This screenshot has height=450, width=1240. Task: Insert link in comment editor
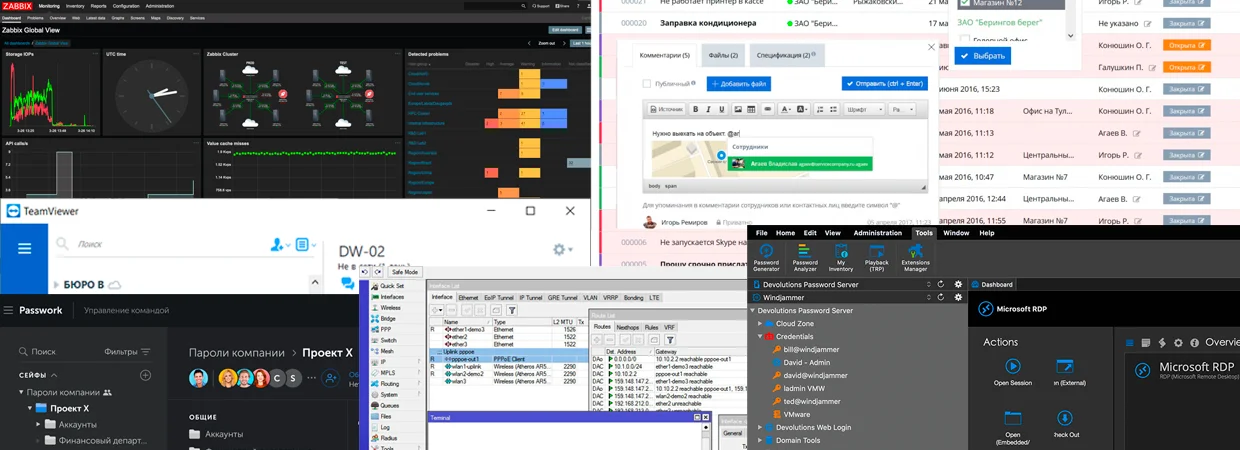point(768,109)
